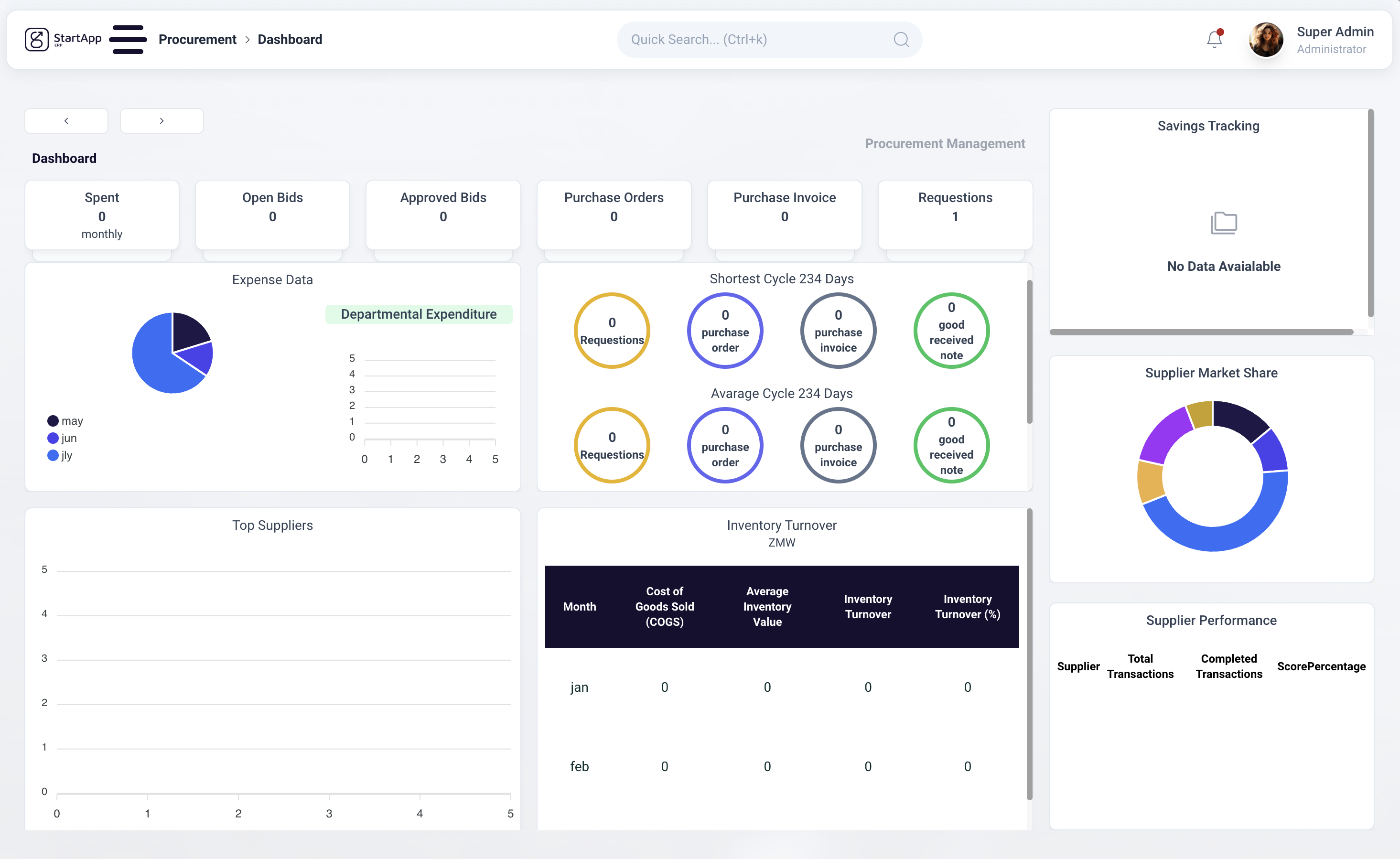Go to the previous dashboard page with the left chevron

[x=66, y=120]
